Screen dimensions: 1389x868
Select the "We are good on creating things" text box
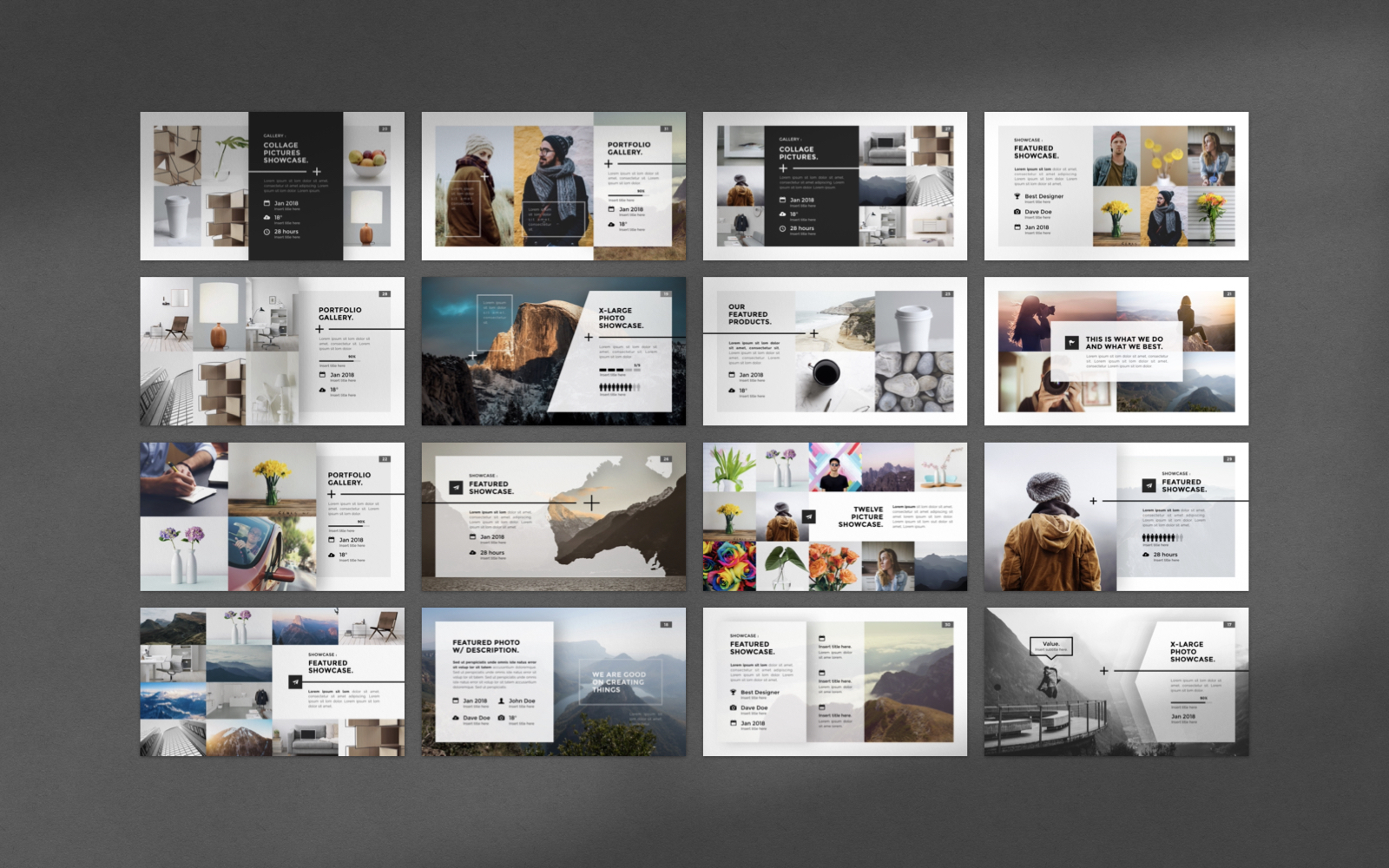pyautogui.click(x=619, y=681)
